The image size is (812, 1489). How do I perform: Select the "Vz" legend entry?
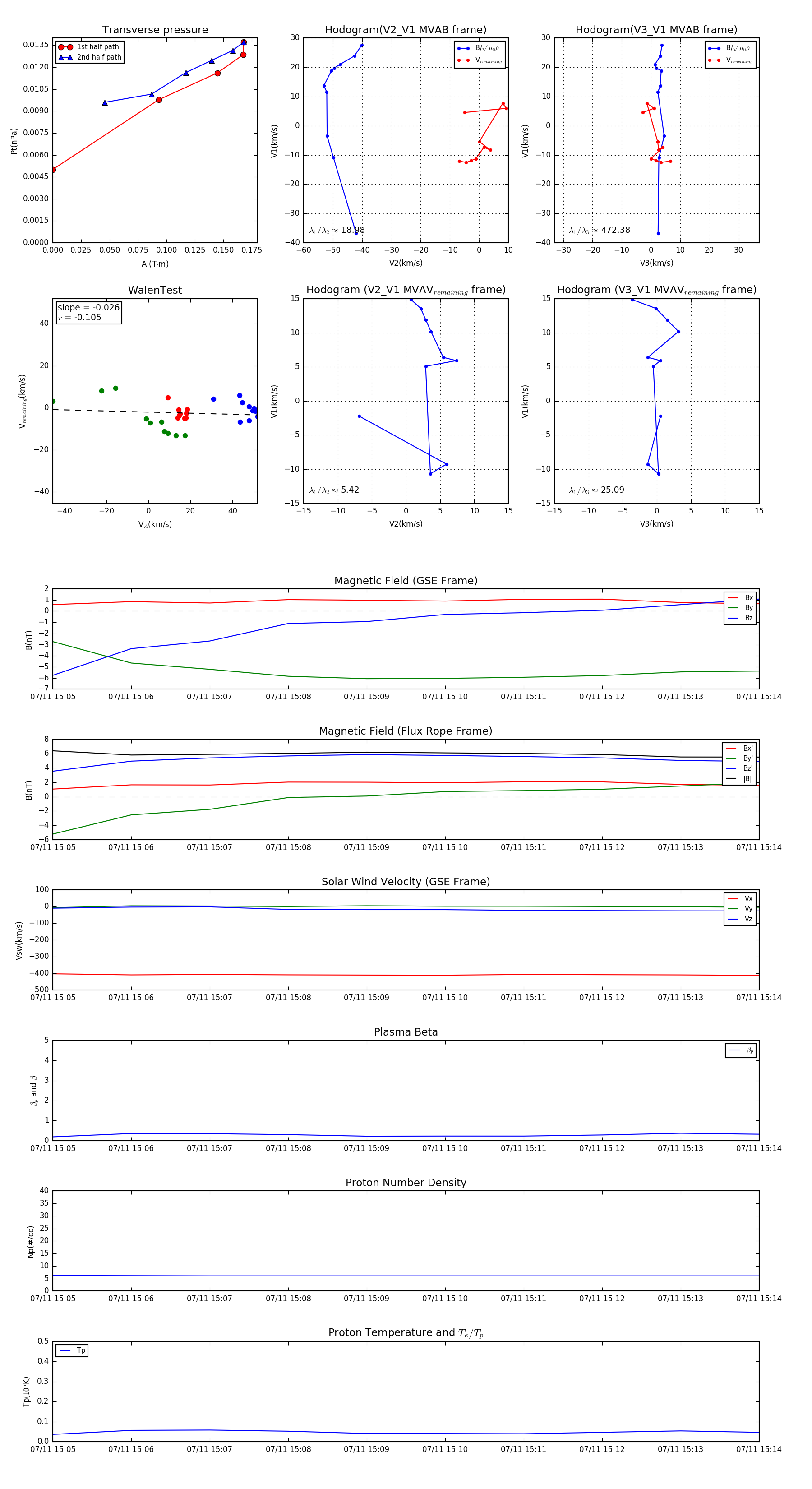pyautogui.click(x=740, y=919)
